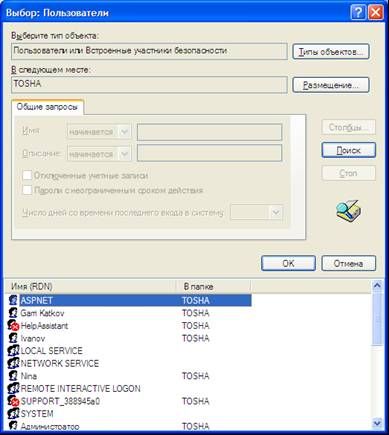Click the Ivanov user icon
This screenshot has width=389, height=435.
[13, 338]
